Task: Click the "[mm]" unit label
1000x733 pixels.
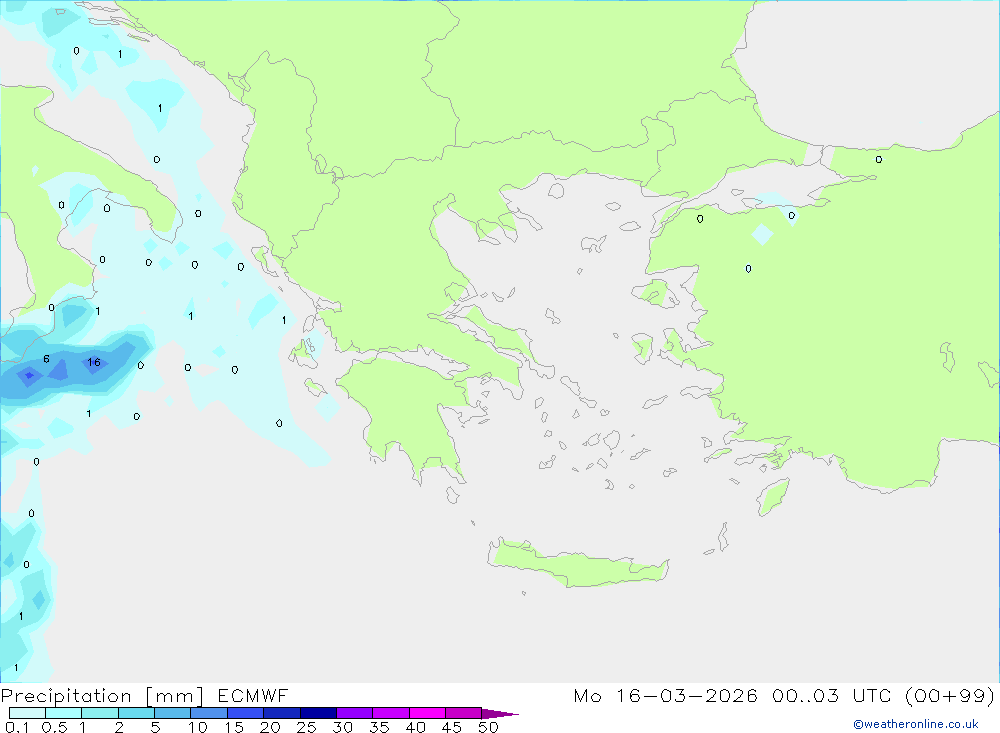Action: tap(174, 696)
